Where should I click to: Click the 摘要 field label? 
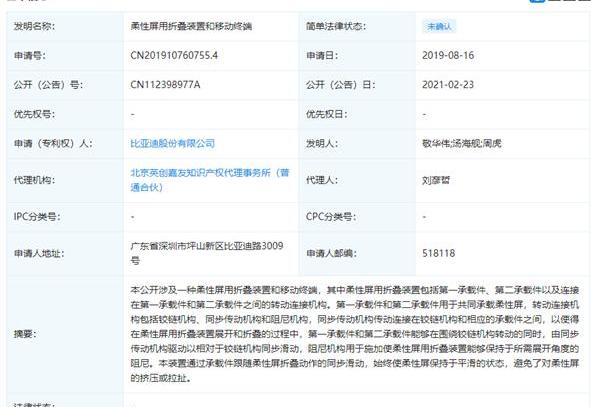click(x=25, y=334)
